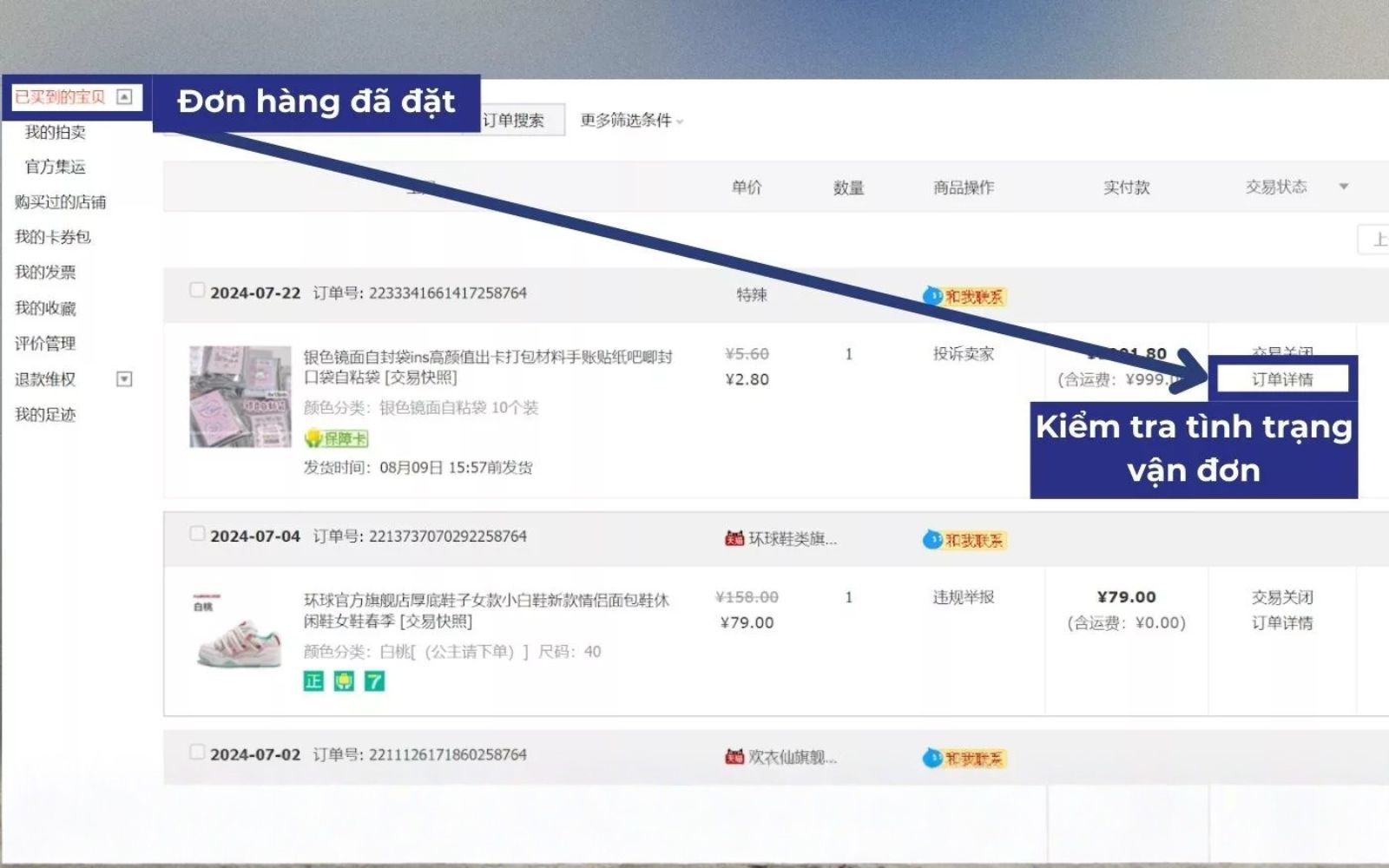Tick checkbox for order dated 2024-07-02
Screen dimensions: 1389x868
(x=197, y=752)
